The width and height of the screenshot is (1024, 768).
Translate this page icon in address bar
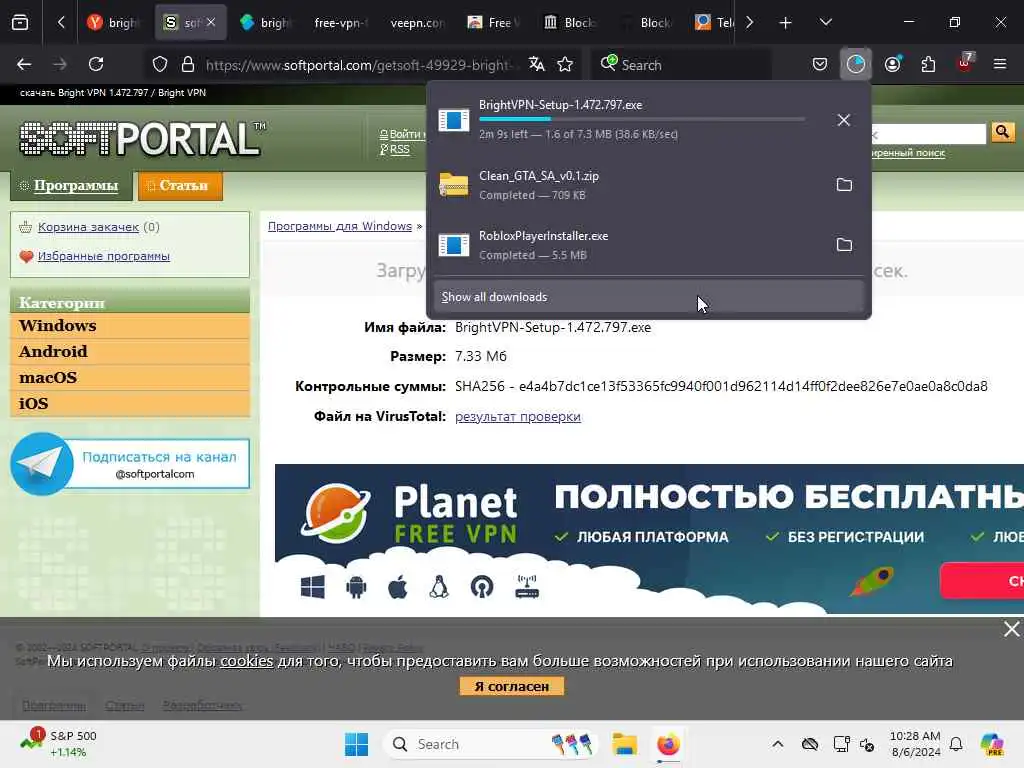537,64
